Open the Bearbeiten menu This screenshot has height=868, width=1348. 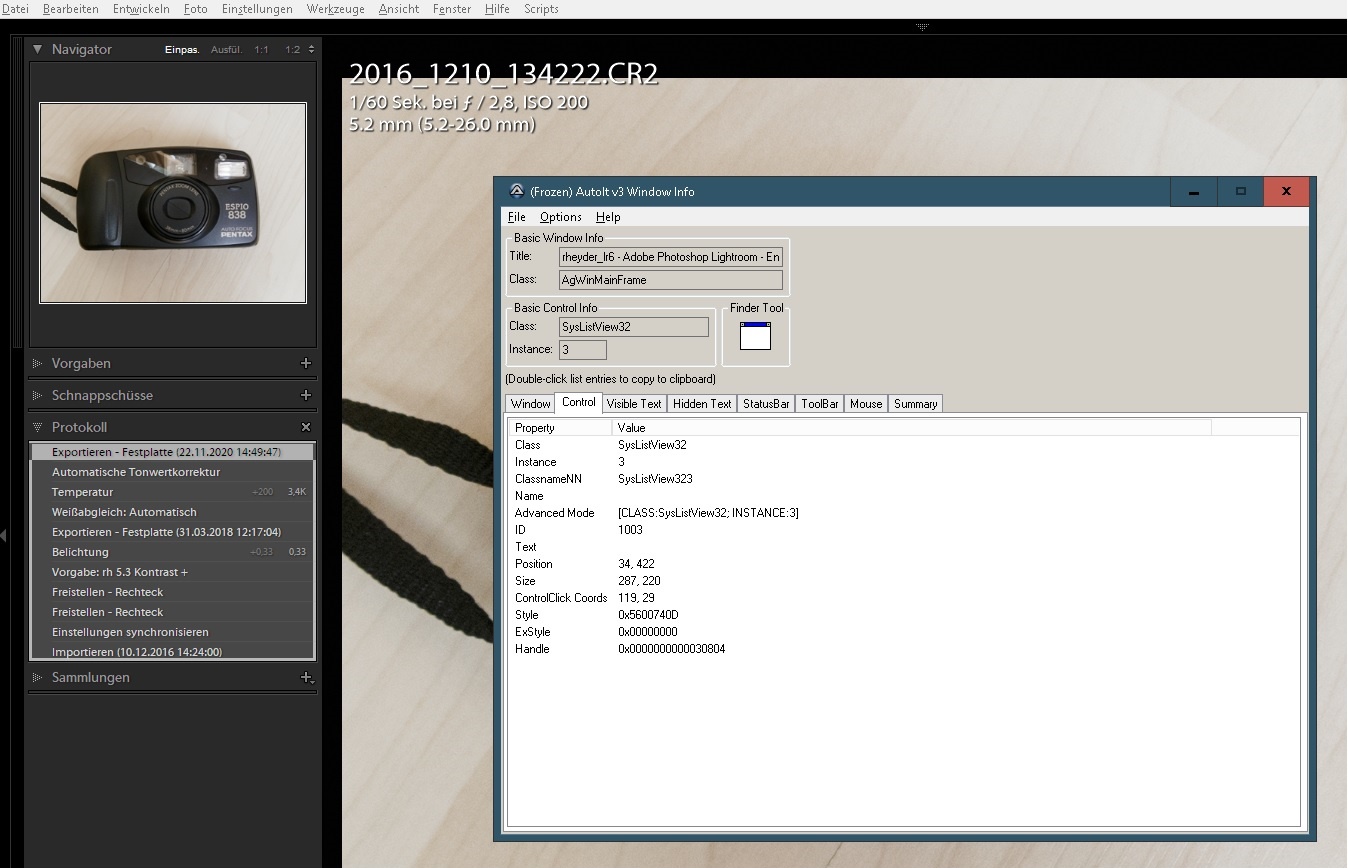71,9
